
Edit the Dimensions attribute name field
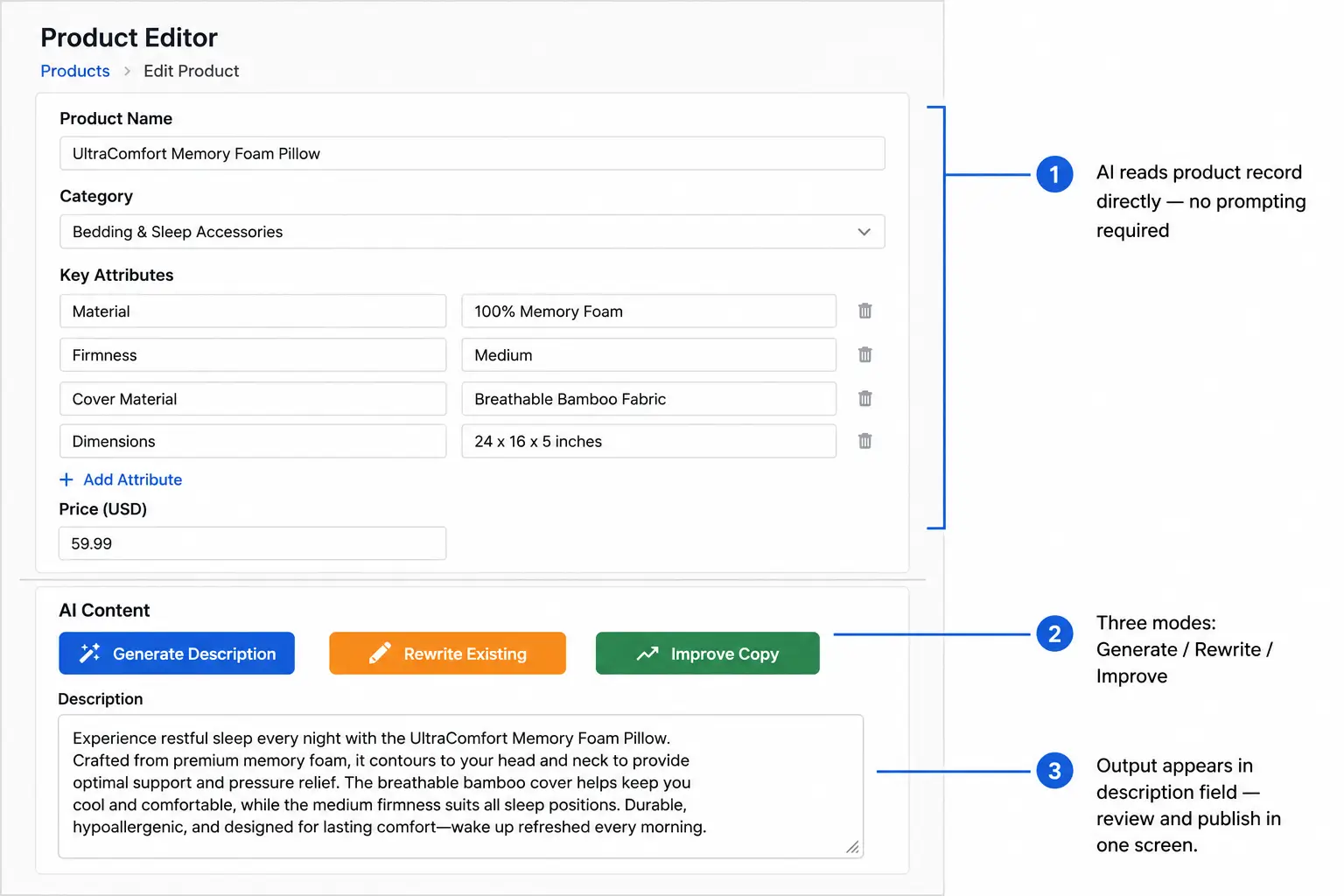253,441
